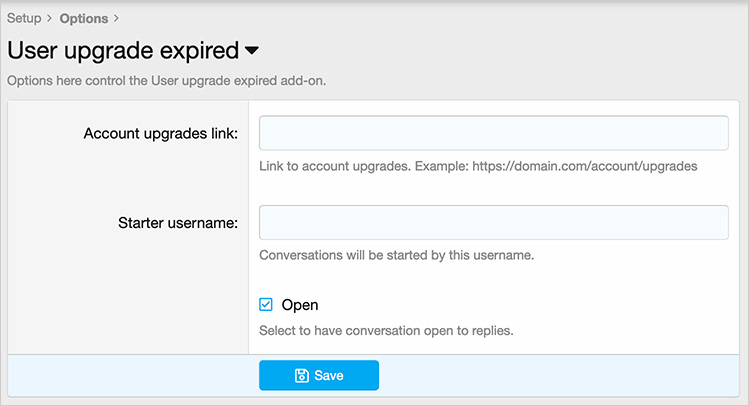
Task: Click the empty footer bar beside Save
Action: pyautogui.click(x=560, y=376)
